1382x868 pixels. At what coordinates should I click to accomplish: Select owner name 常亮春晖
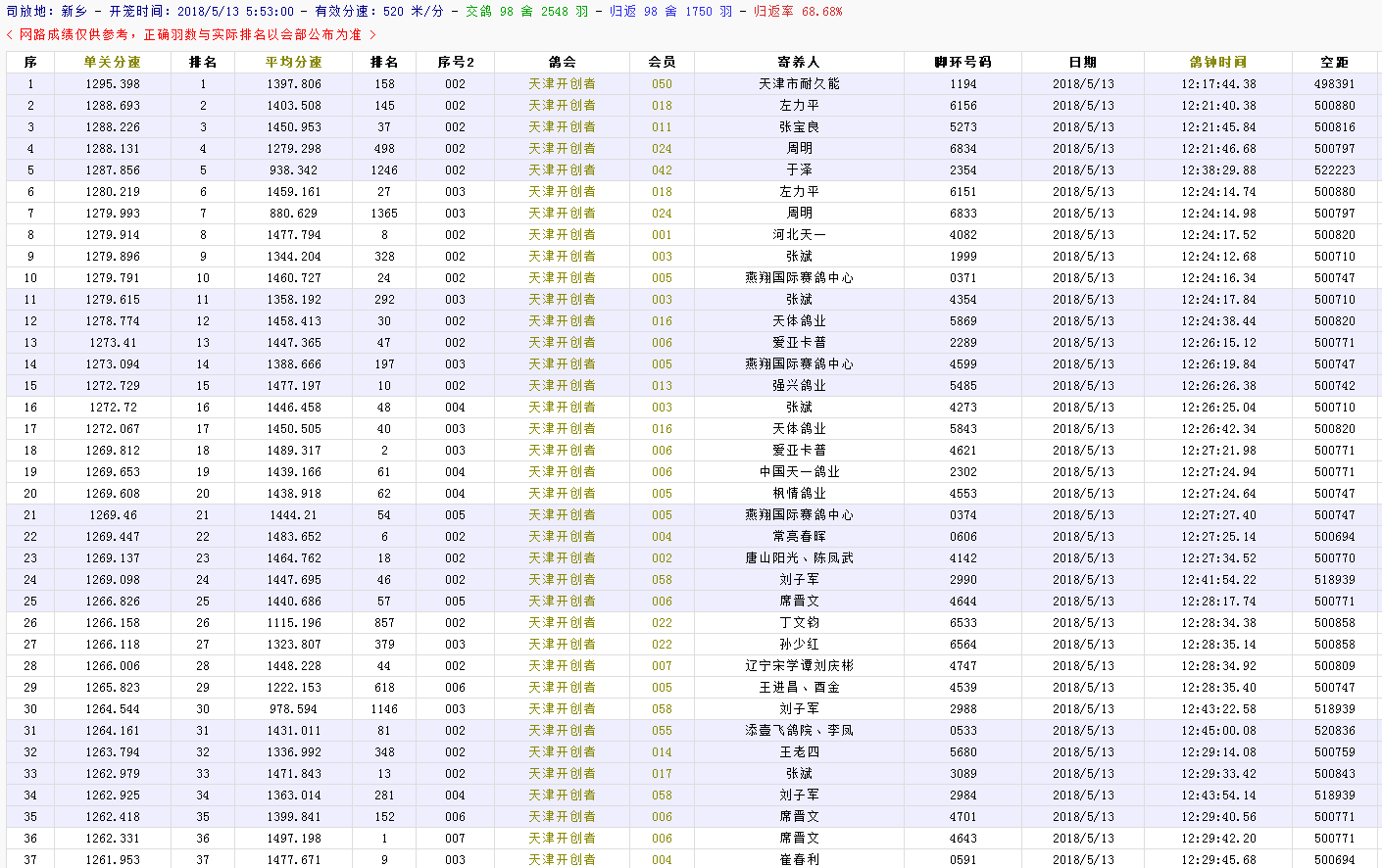[x=799, y=537]
